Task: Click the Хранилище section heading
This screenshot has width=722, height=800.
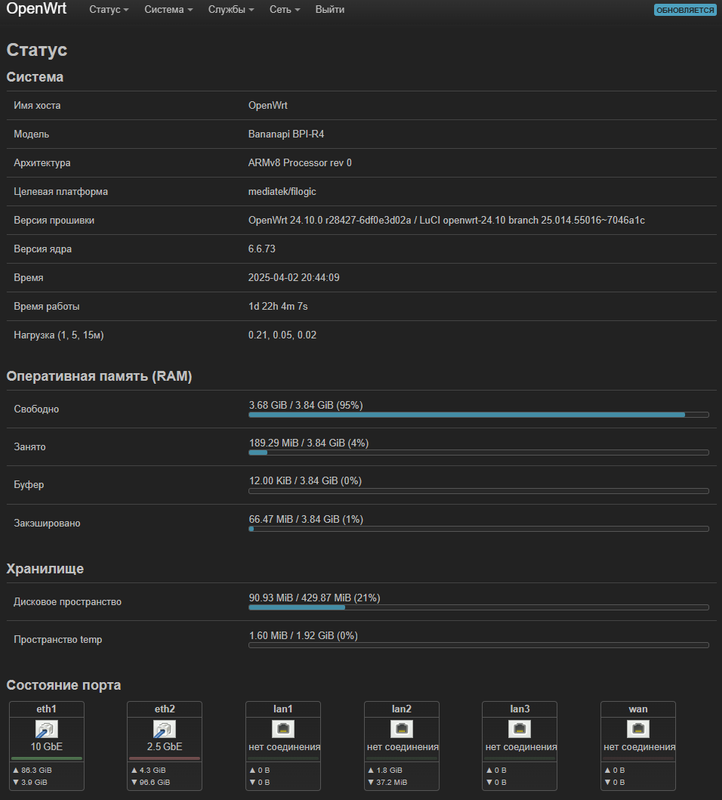Action: [45, 569]
